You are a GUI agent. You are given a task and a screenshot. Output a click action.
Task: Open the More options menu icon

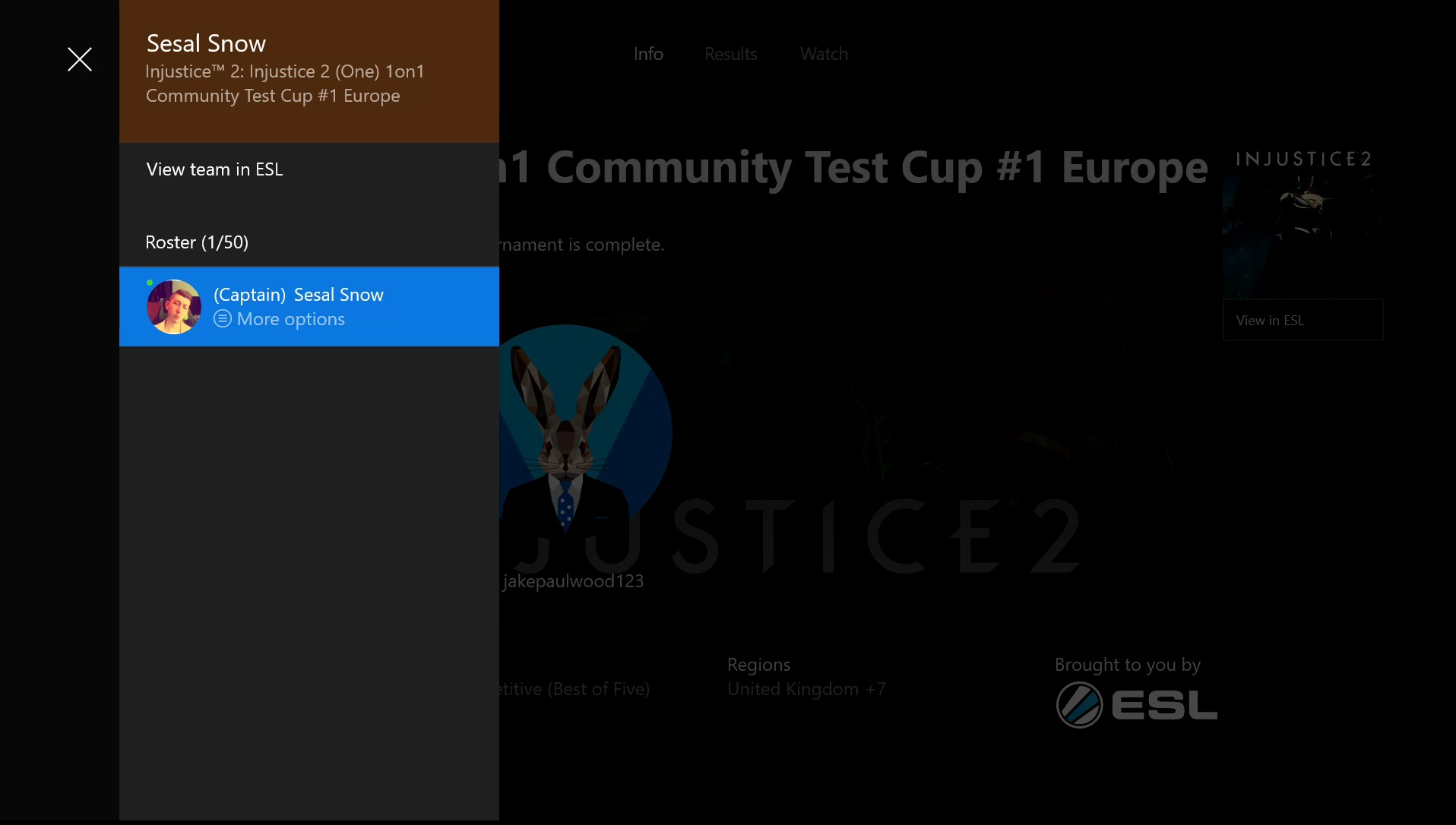[223, 319]
